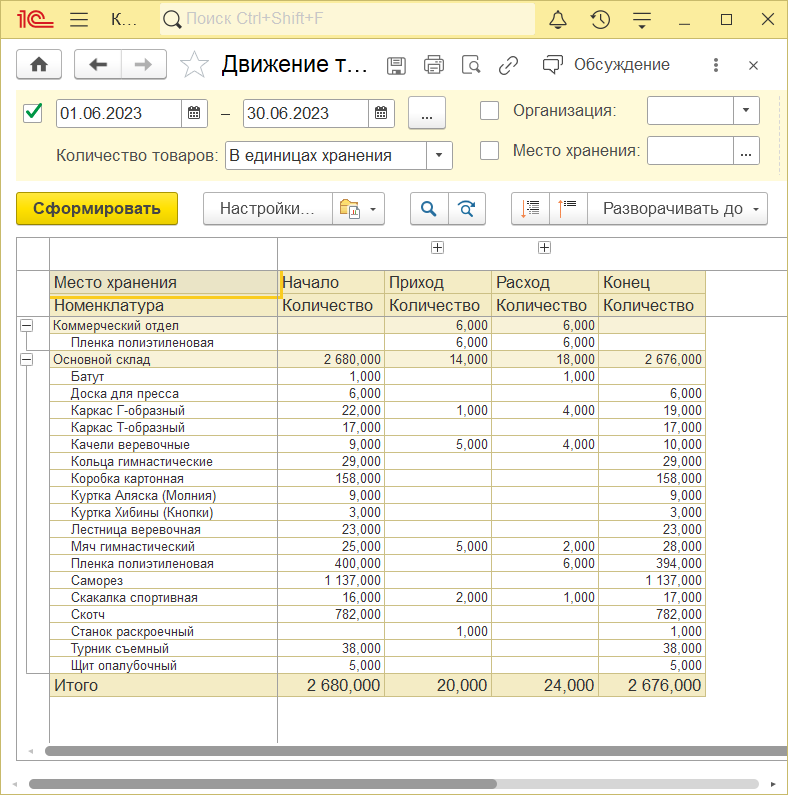788x795 pixels.
Task: Open the Обсуждение discussion
Action: (606, 65)
